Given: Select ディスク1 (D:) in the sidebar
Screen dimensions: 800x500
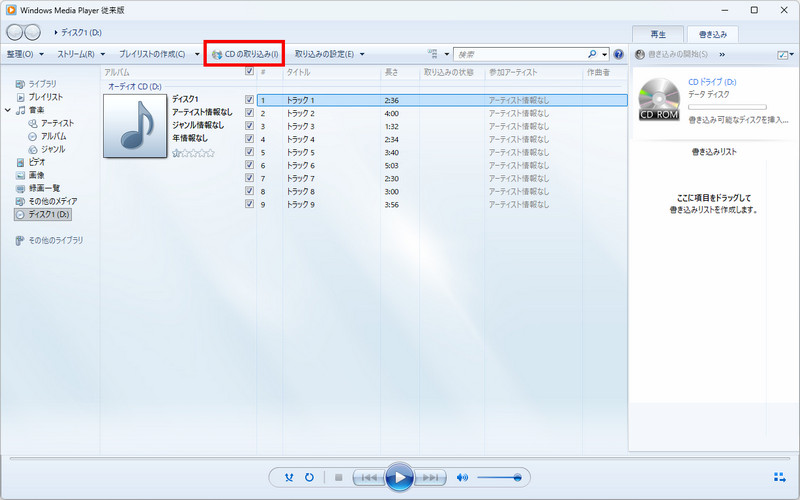Looking at the screenshot, I should 43,214.
